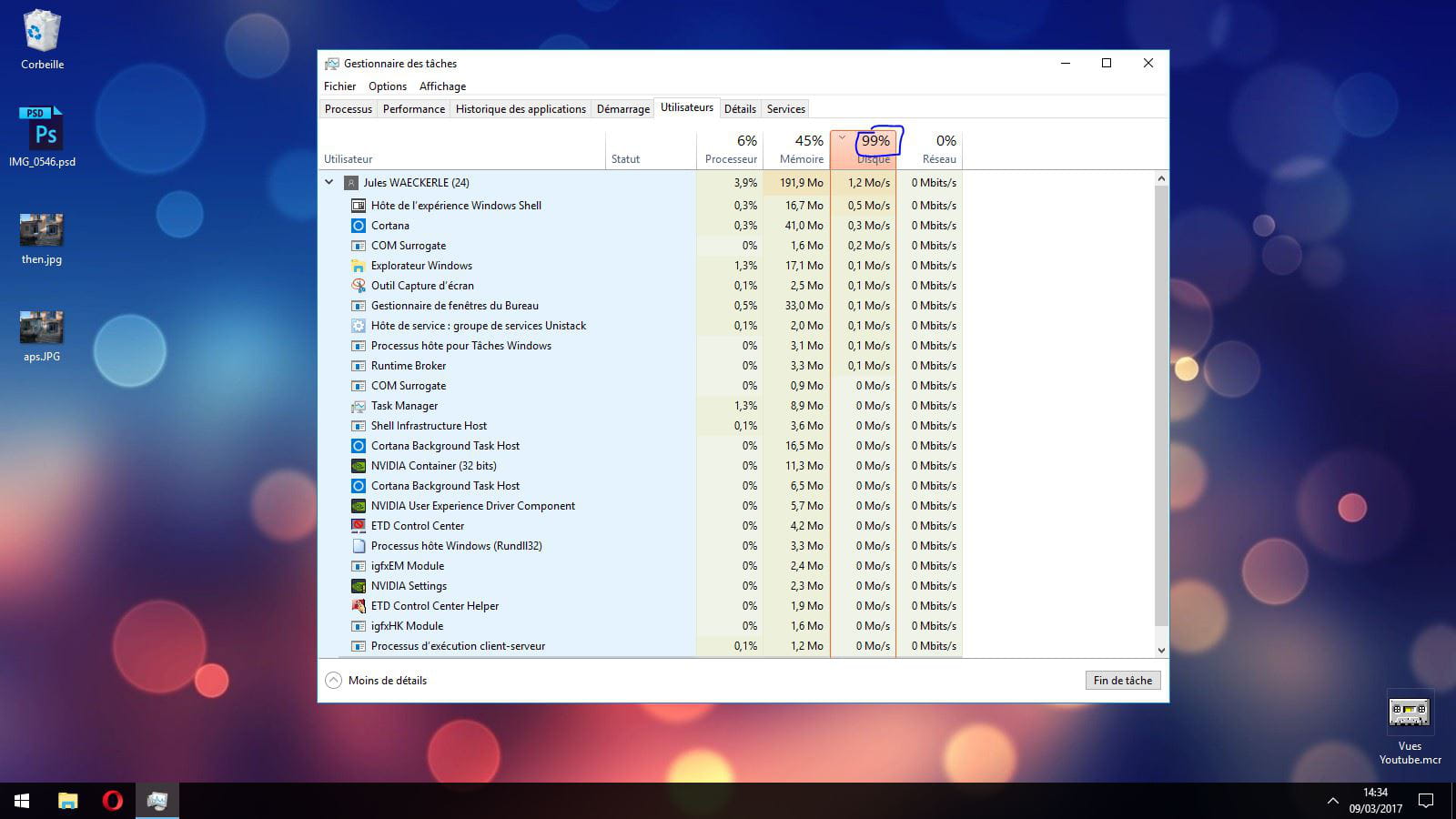The image size is (1456, 819).
Task: Click the Hôte de service gear icon
Action: [359, 326]
